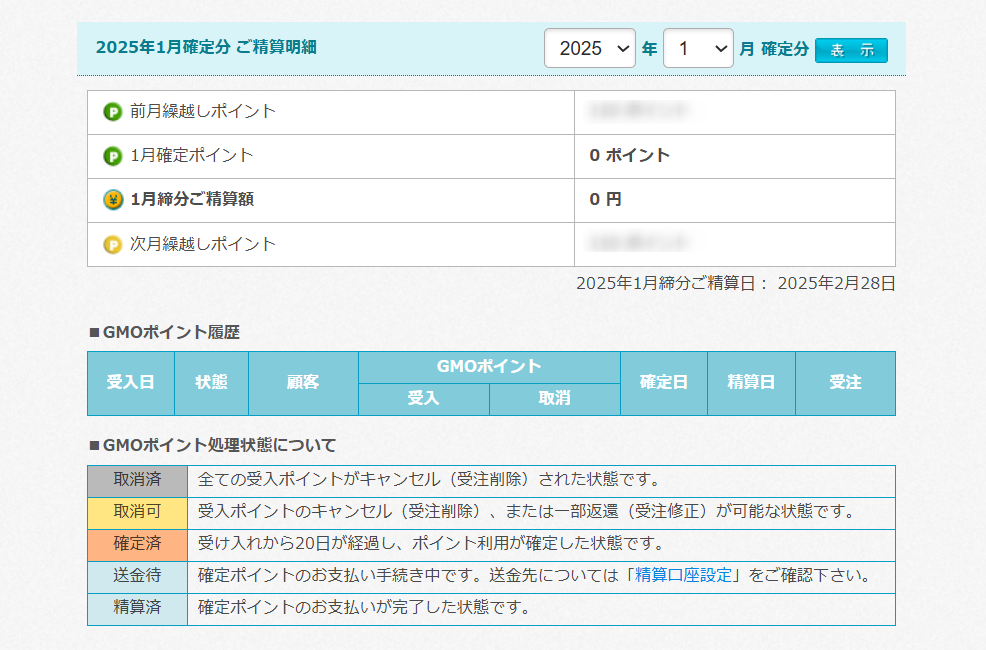The image size is (986, 650).
Task: Click the light blue 送金待 status label
Action: tap(137, 576)
